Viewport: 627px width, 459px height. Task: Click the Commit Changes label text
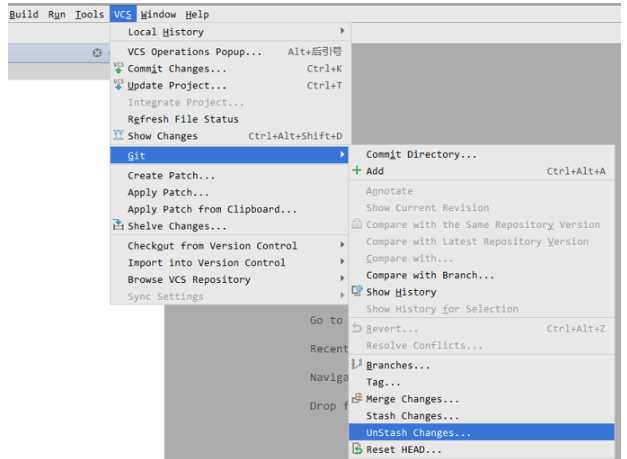177,69
